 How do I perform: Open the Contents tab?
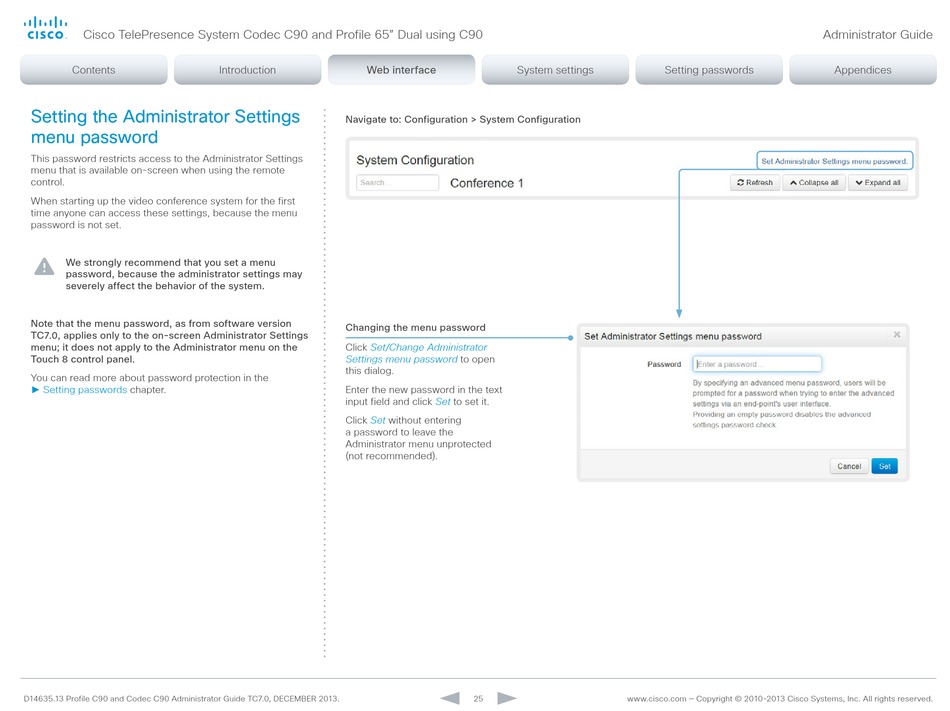(94, 70)
